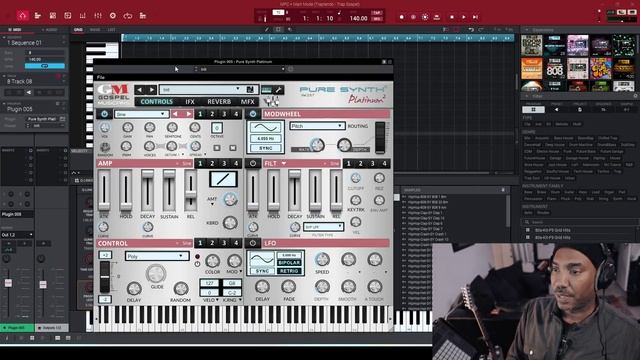Image resolution: width=640 pixels, height=360 pixels.
Task: Toggle the MODWHEEL power button
Action: pos(253,114)
